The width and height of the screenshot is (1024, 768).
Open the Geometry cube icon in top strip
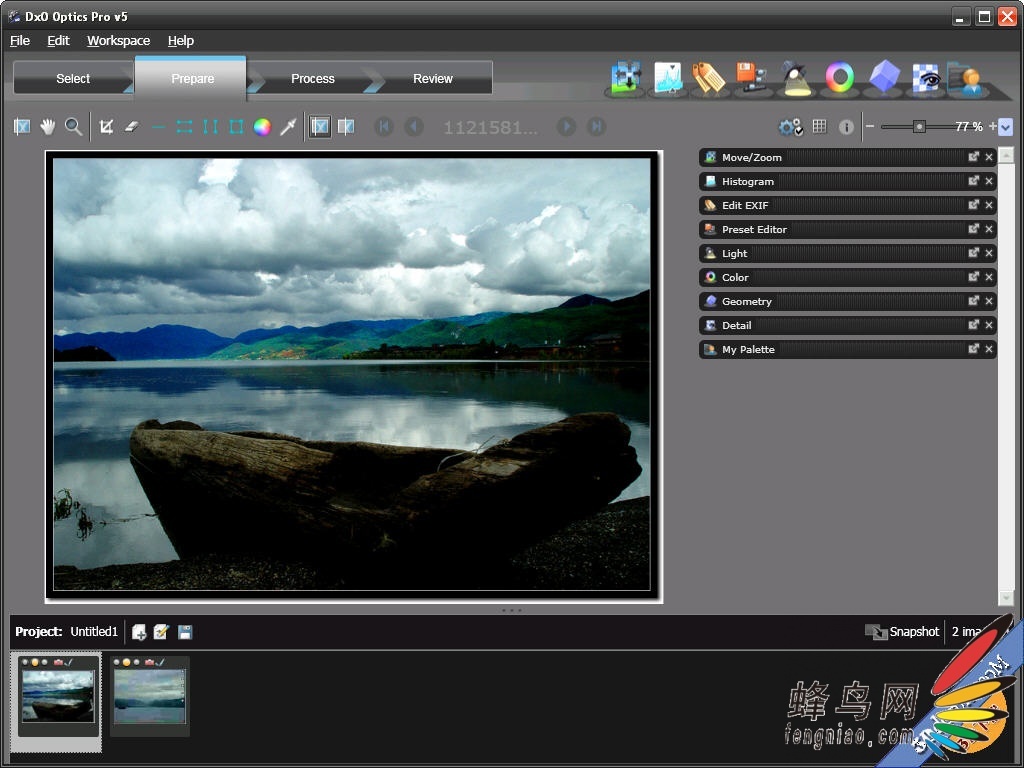point(884,77)
